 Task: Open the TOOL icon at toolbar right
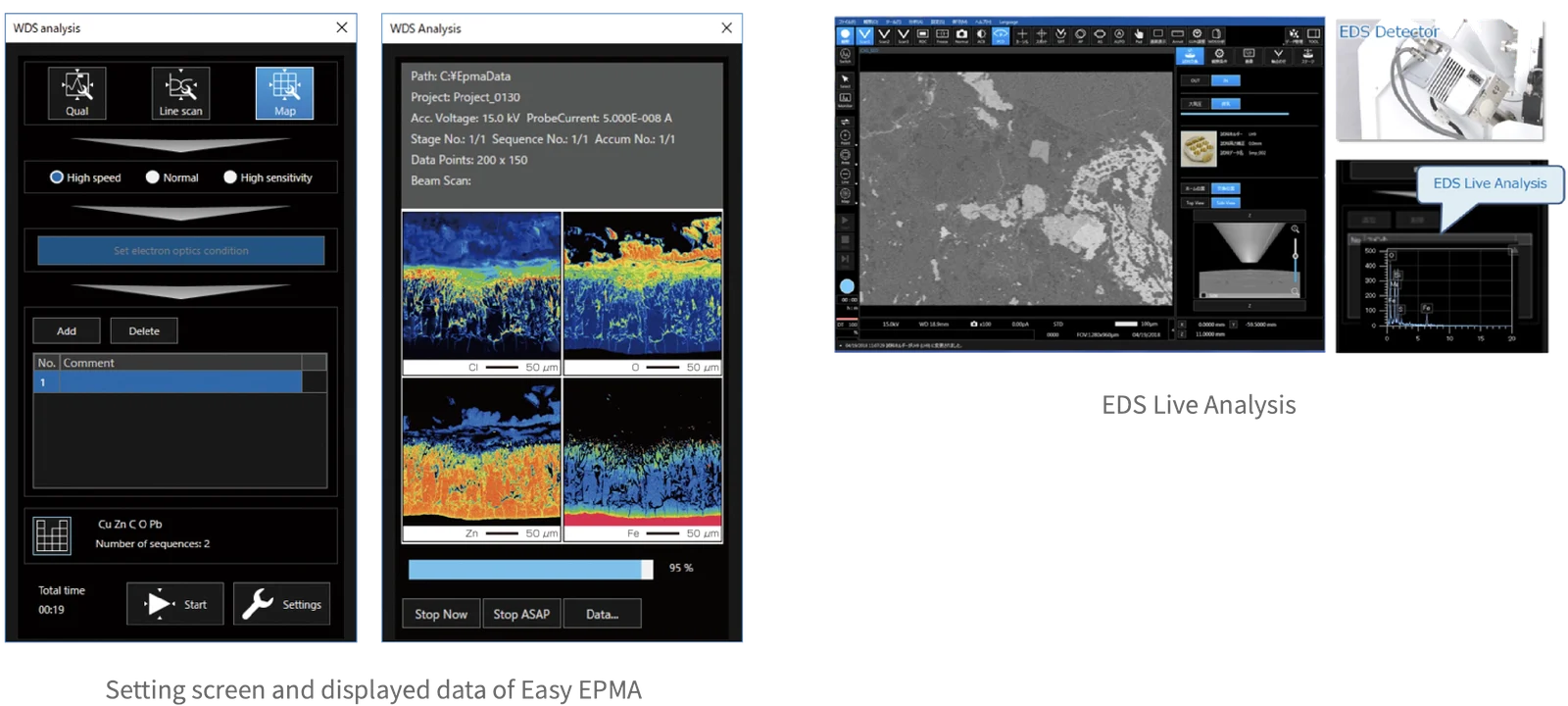point(1313,35)
